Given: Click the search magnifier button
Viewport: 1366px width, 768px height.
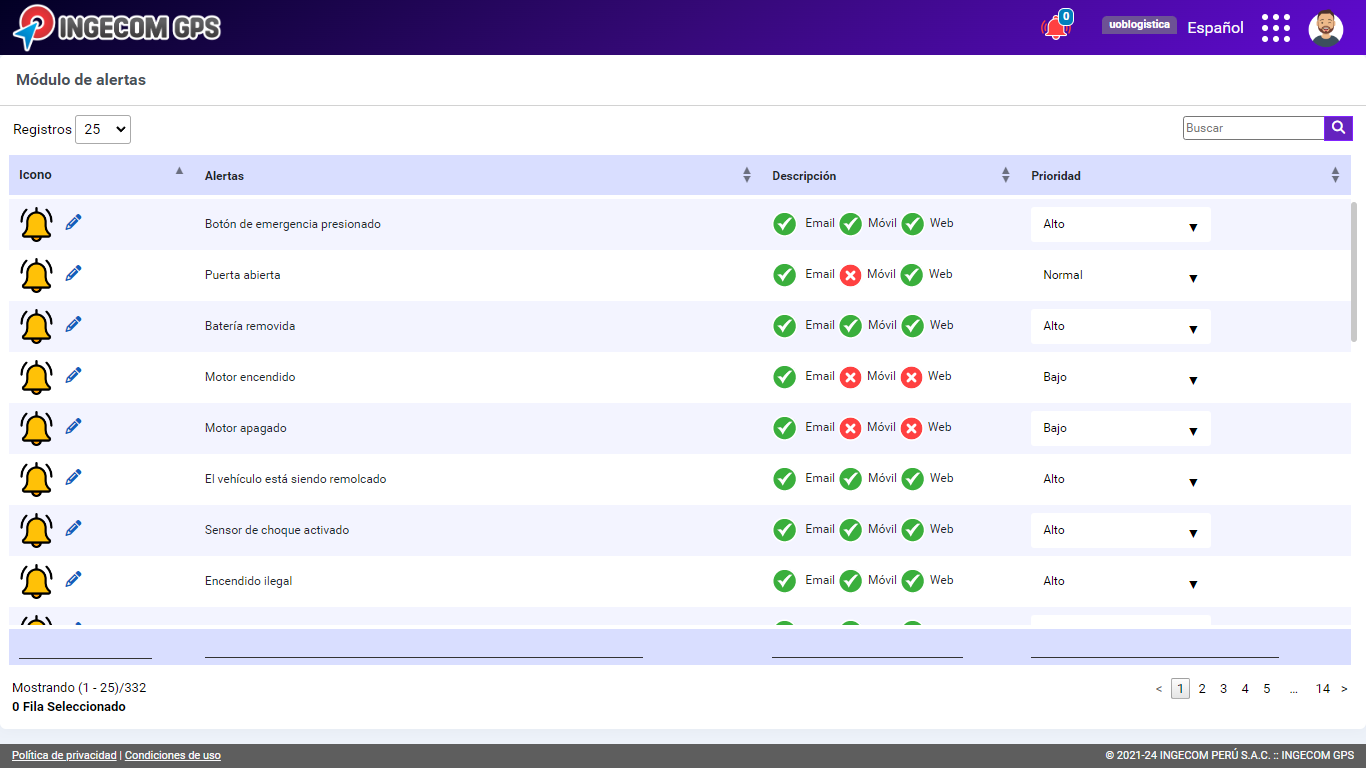Looking at the screenshot, I should 1338,128.
